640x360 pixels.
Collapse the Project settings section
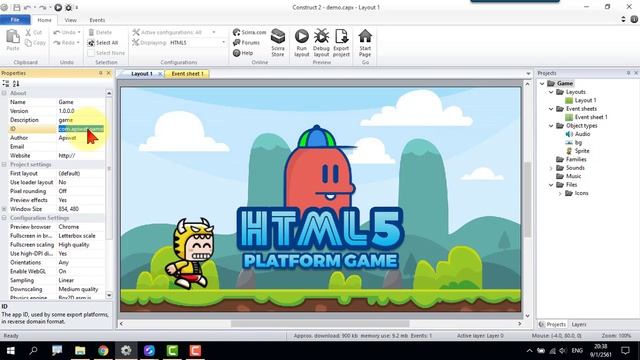point(4,164)
